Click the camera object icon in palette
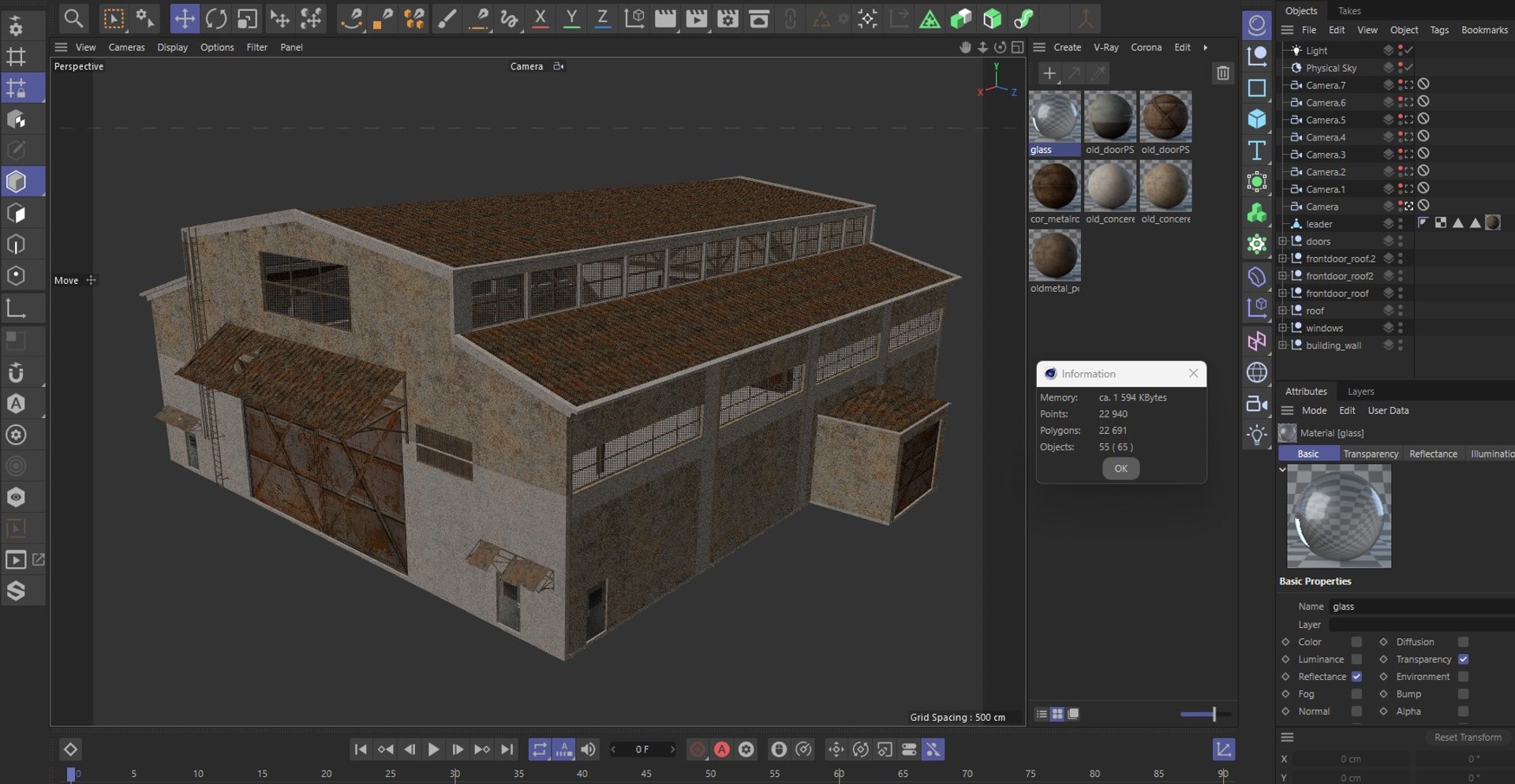Screen dimensions: 1515x784 1257,405
